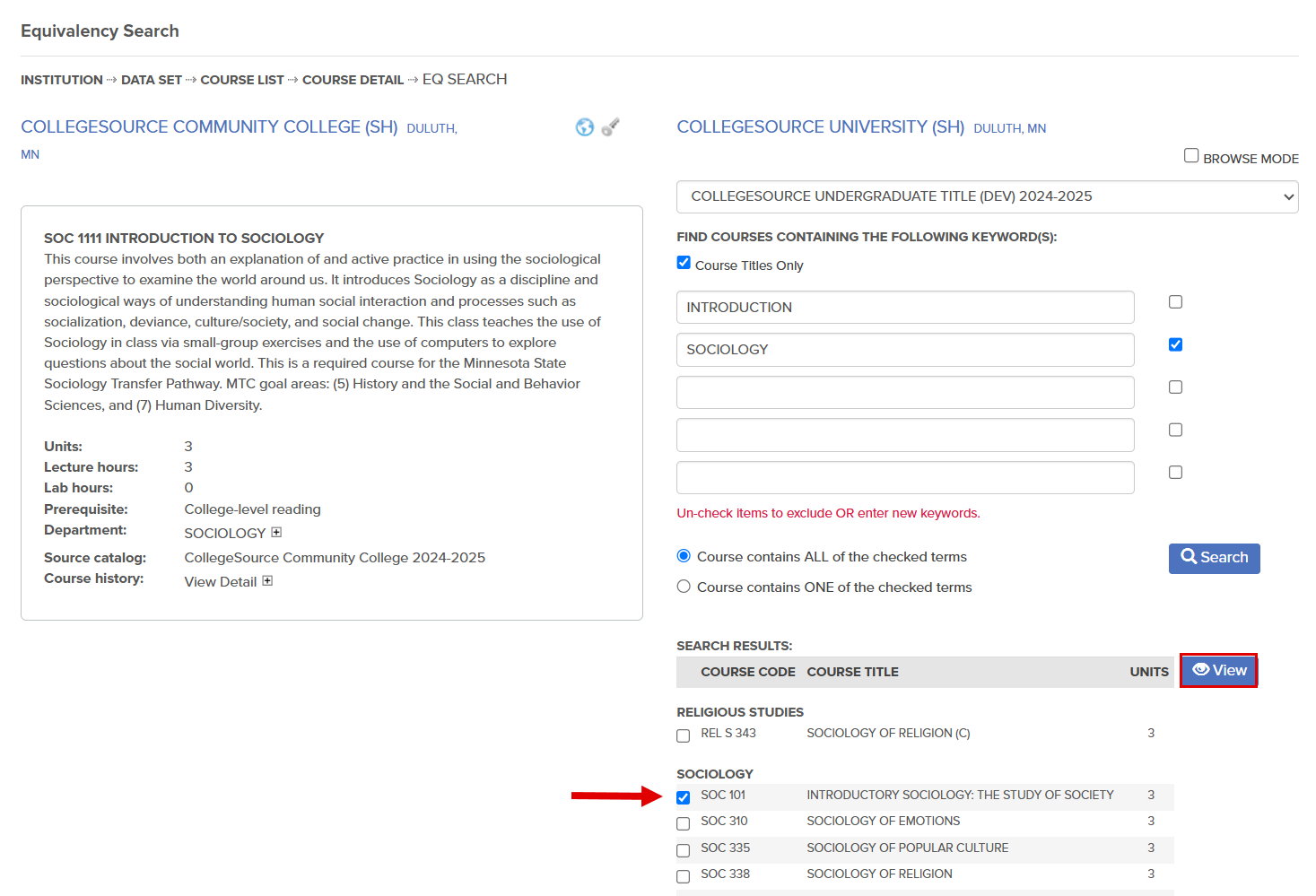Viewport: 1316px width, 896px height.
Task: Click the SOCIOLOGY keyword field
Action: tap(905, 350)
